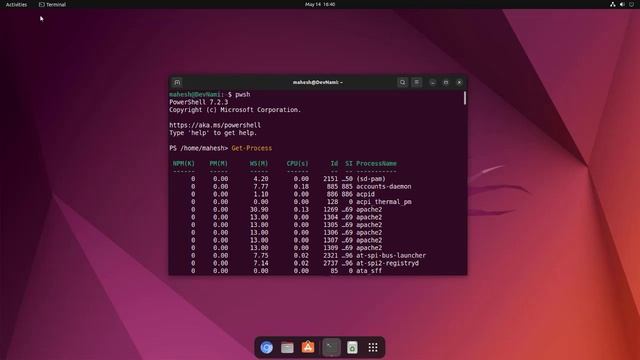Click the acpi_thermal_pm process name
Screen dimensions: 640x360
coord(384,202)
